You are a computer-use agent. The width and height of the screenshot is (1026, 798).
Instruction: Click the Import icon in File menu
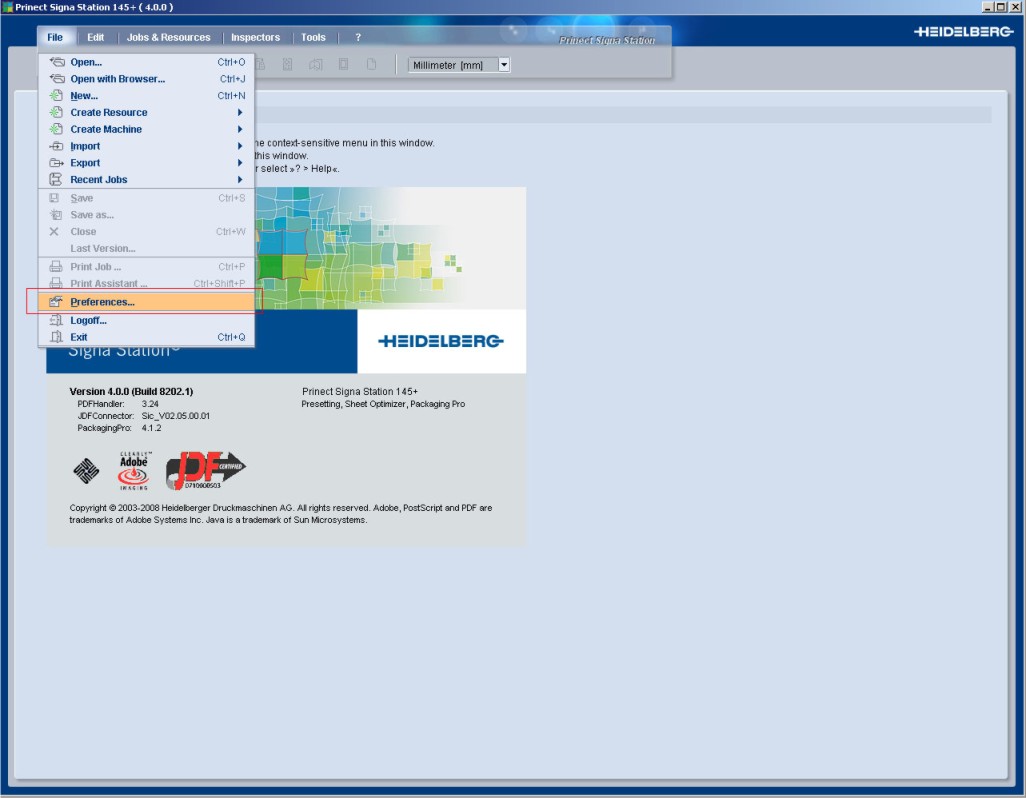(x=57, y=147)
